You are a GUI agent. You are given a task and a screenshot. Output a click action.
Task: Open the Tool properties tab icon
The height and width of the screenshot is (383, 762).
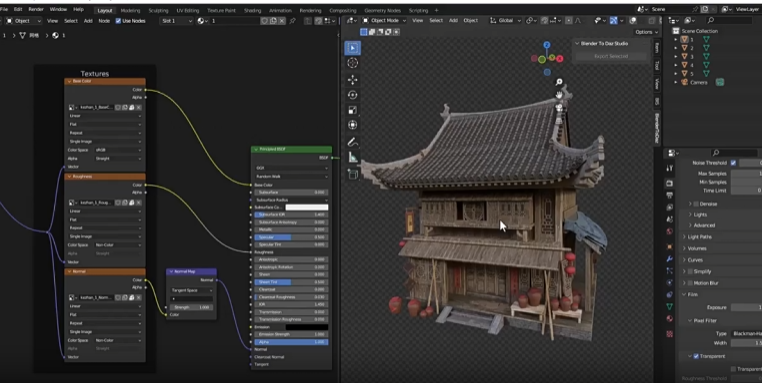tap(669, 168)
